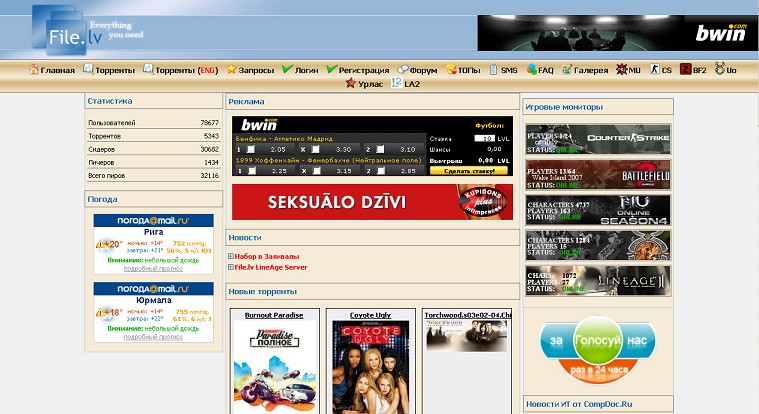Open the Battlefield game monitor banner
759x414 pixels.
(598, 174)
